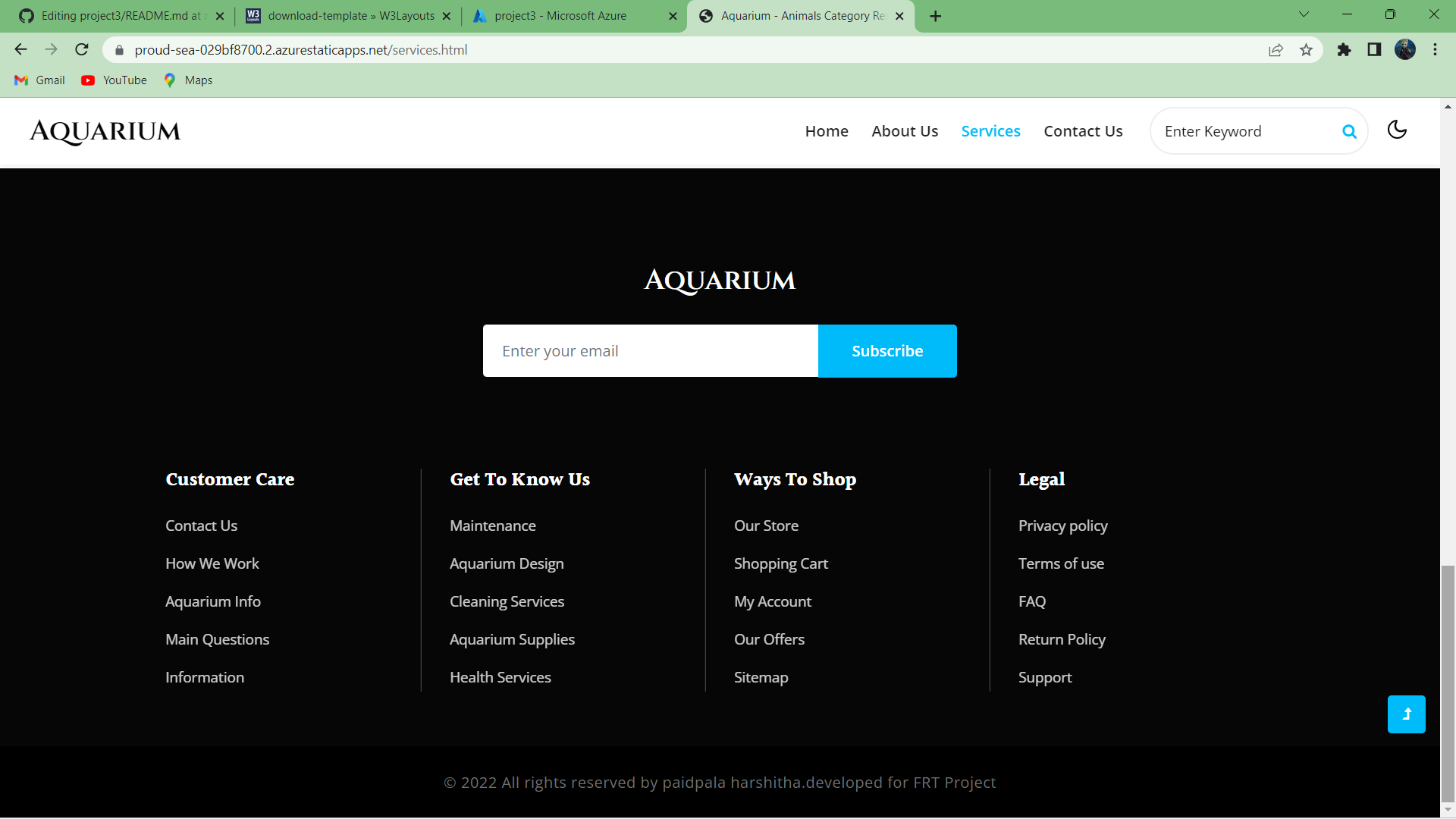Open Gmail from the bookmarks bar
The height and width of the screenshot is (819, 1456).
[39, 80]
